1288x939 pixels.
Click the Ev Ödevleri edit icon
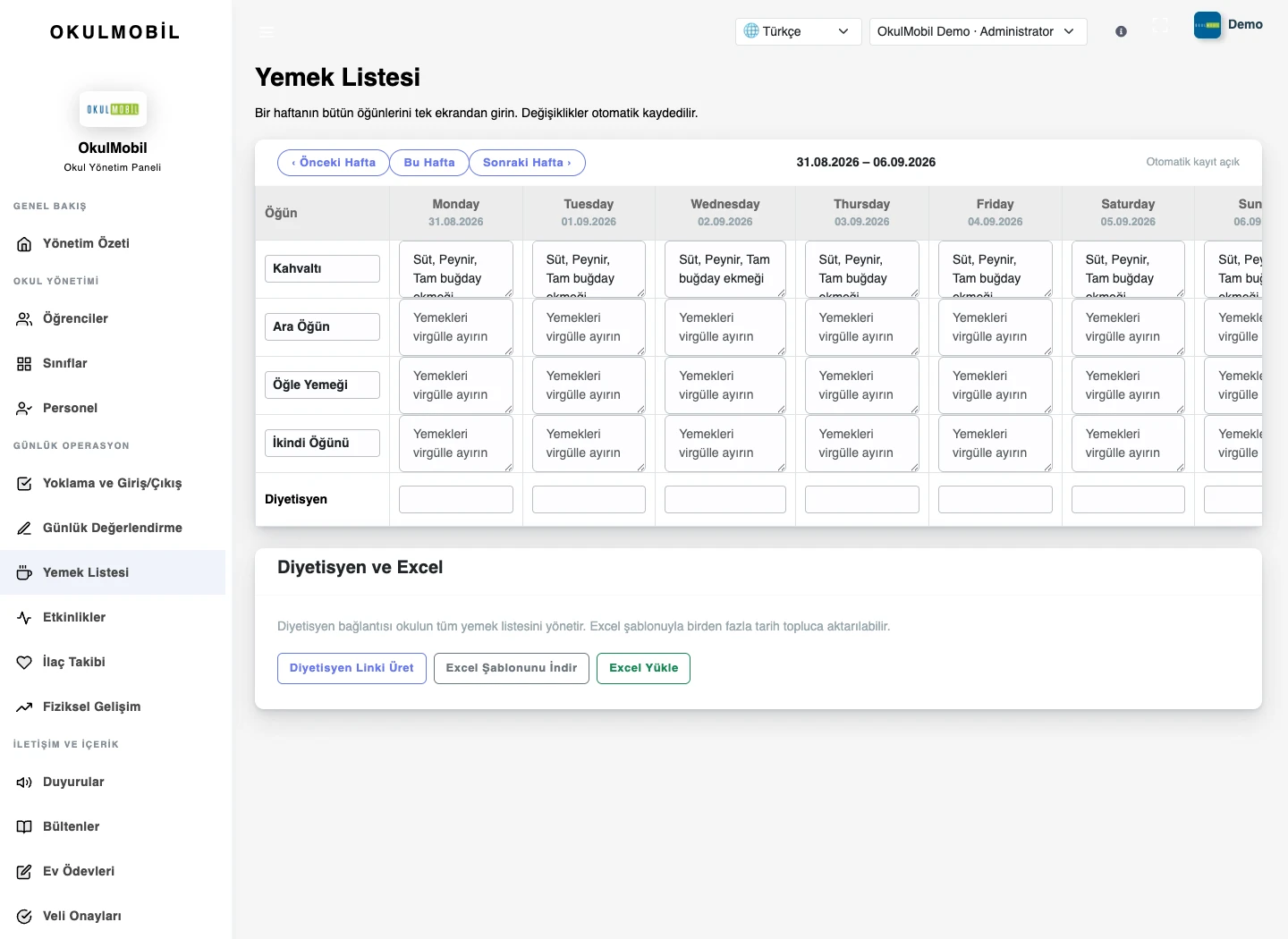(24, 871)
